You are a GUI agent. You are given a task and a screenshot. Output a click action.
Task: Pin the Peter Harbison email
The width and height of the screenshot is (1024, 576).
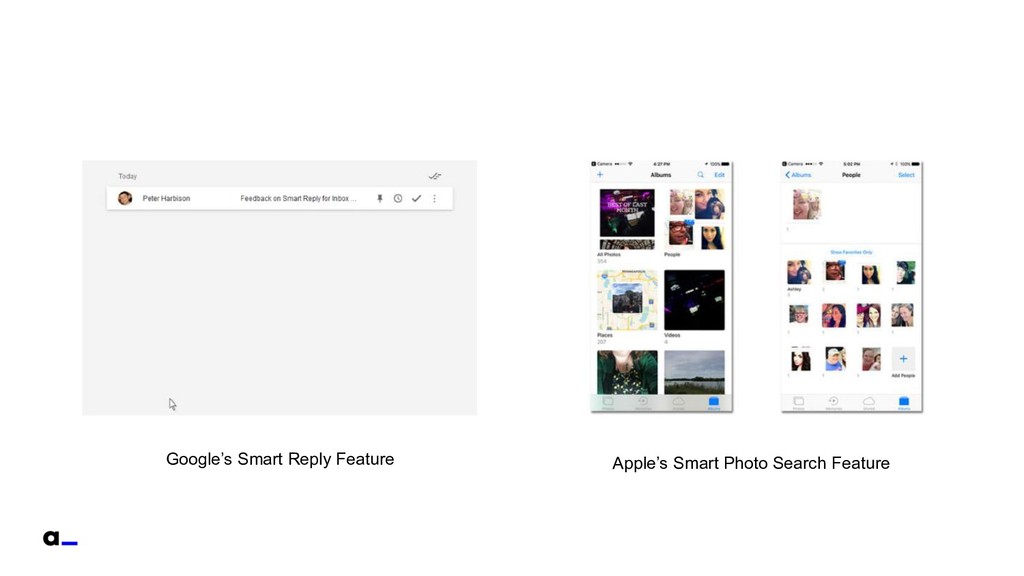tap(379, 199)
